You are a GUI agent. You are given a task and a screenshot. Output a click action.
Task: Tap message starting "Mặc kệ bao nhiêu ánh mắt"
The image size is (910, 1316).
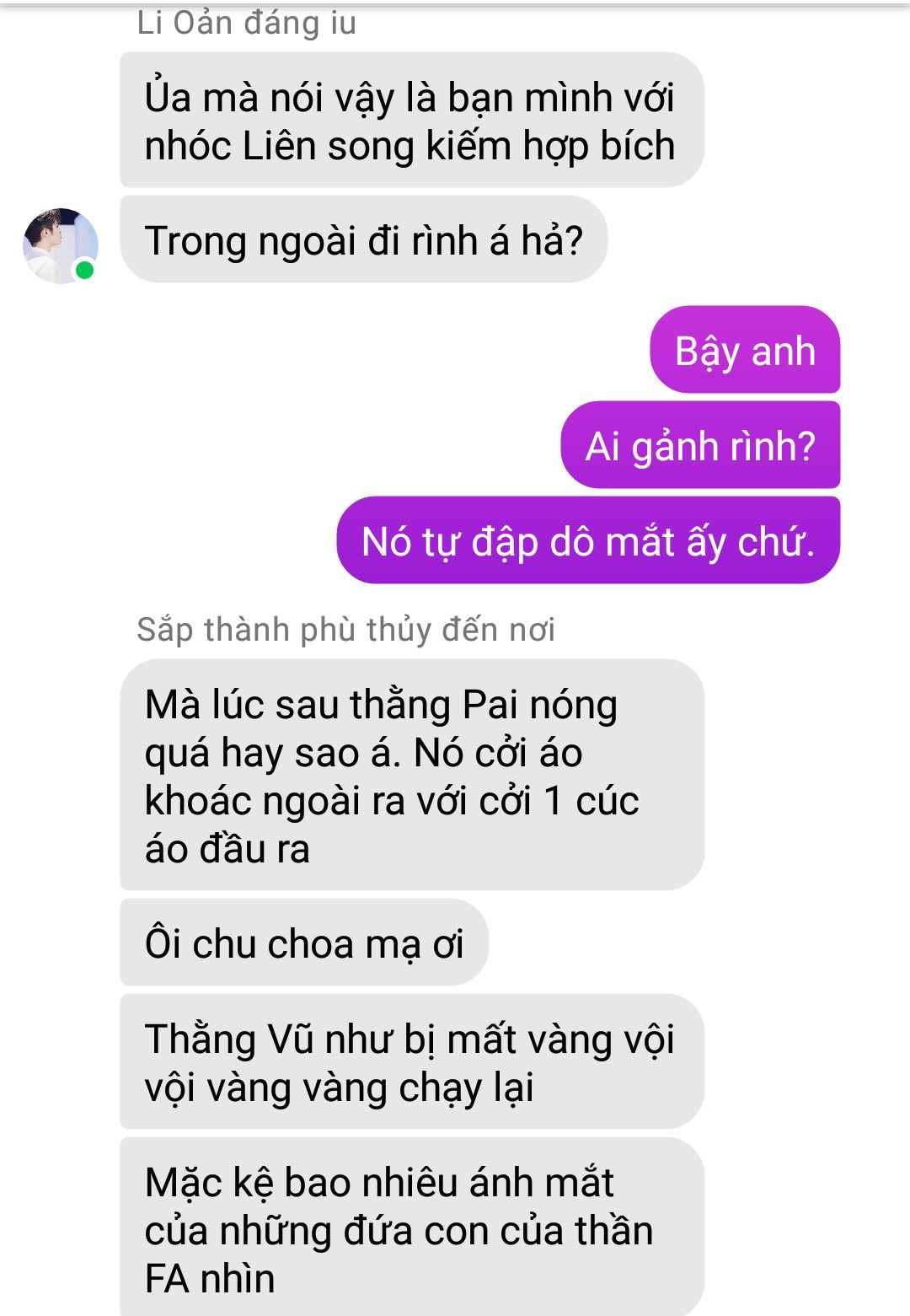[411, 1227]
